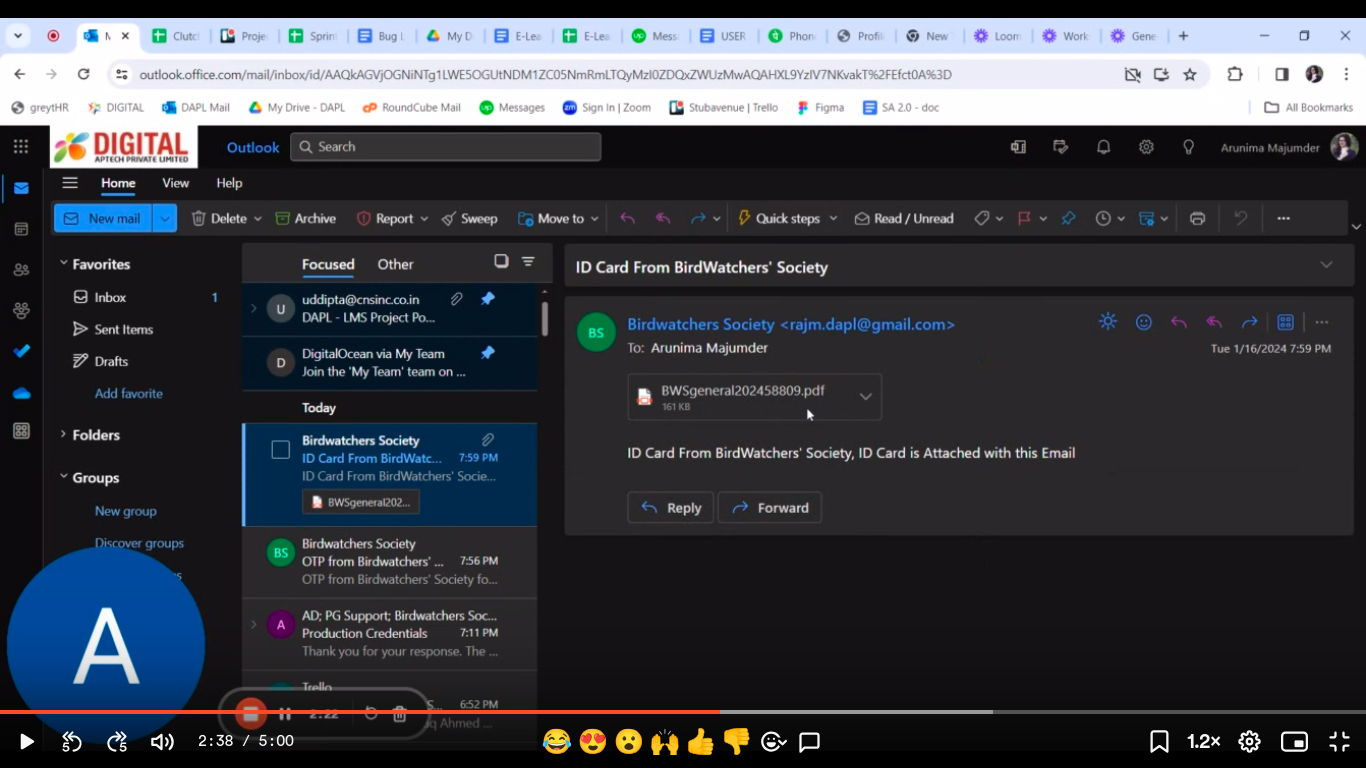The image size is (1366, 768).
Task: Switch to the Other inbox tab
Action: coord(395,264)
